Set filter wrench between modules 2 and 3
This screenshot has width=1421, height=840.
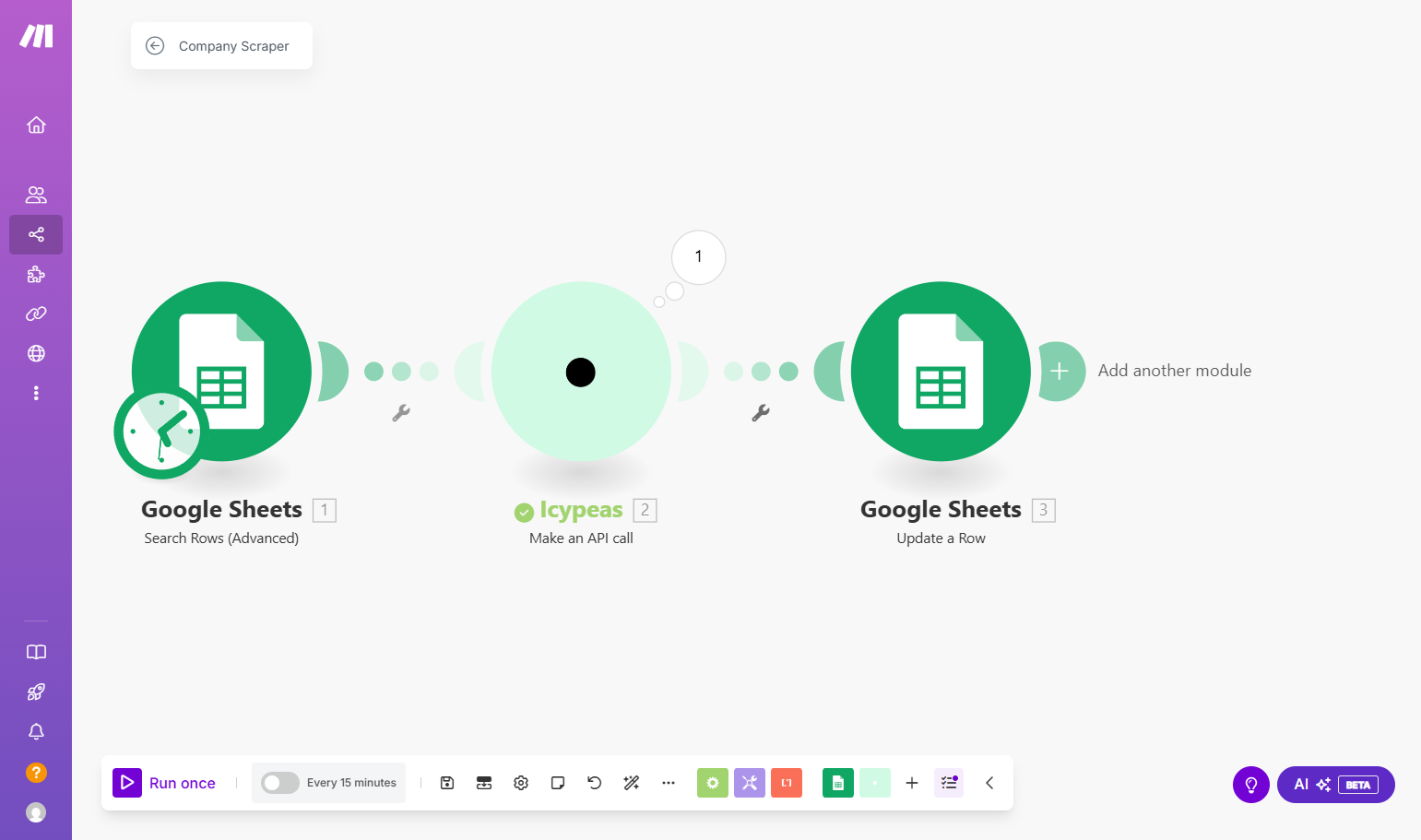(x=761, y=413)
